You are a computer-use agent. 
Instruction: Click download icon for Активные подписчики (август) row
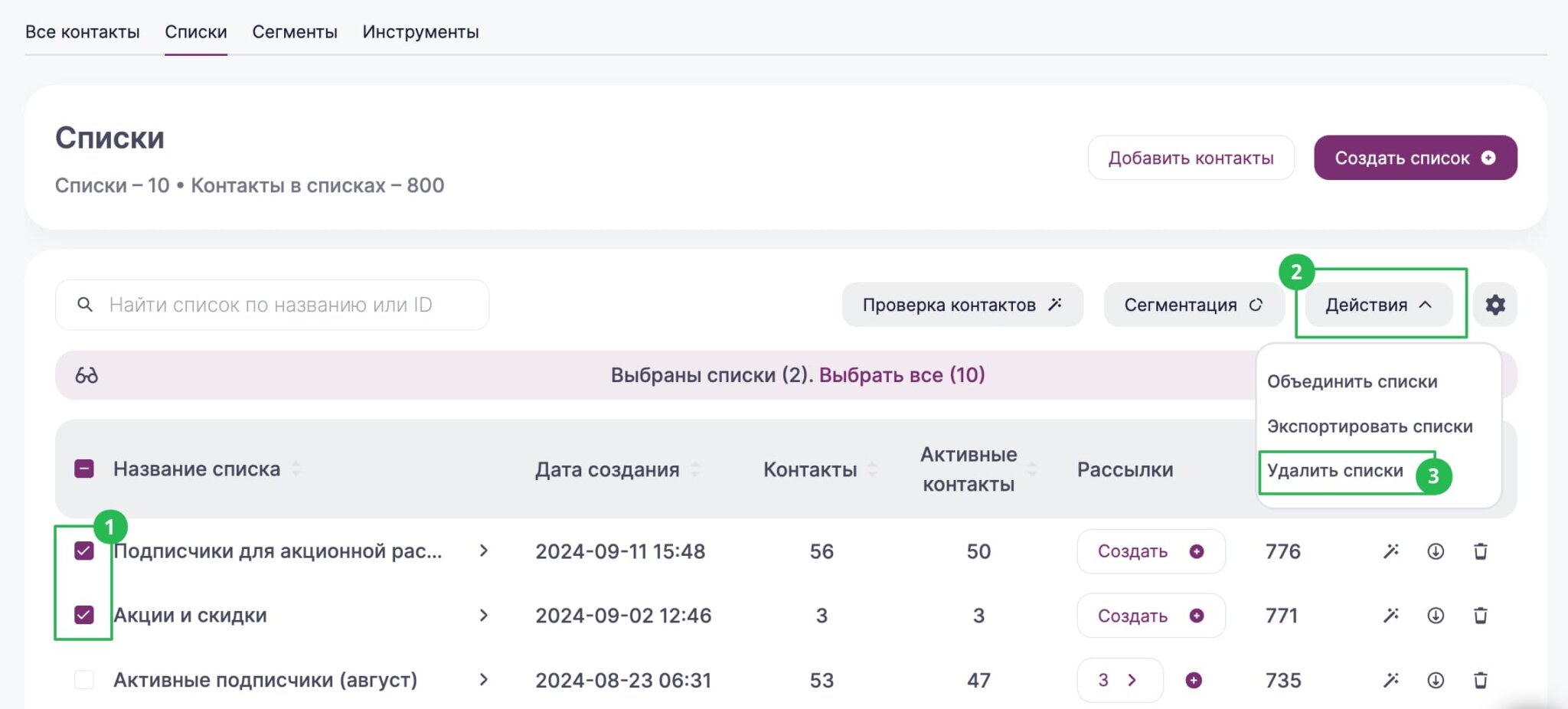(x=1436, y=680)
